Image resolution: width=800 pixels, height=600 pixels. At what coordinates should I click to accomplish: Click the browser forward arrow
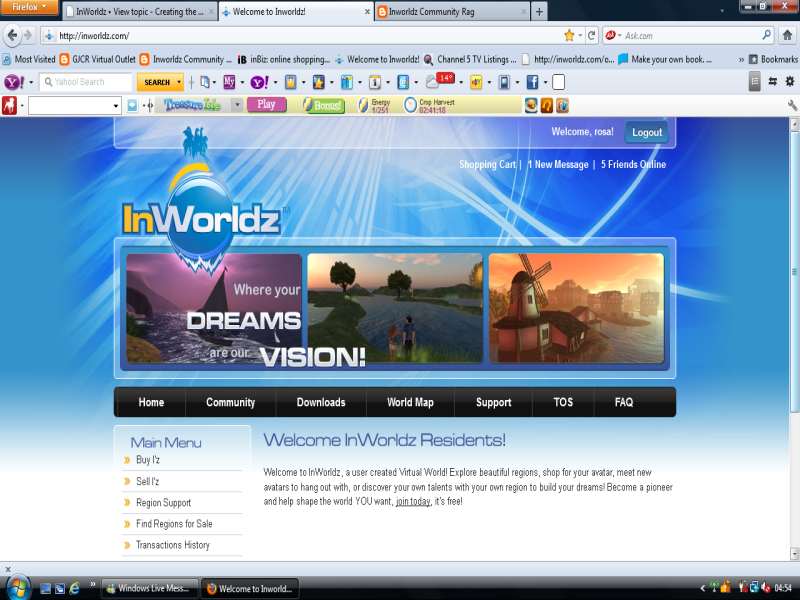28,35
